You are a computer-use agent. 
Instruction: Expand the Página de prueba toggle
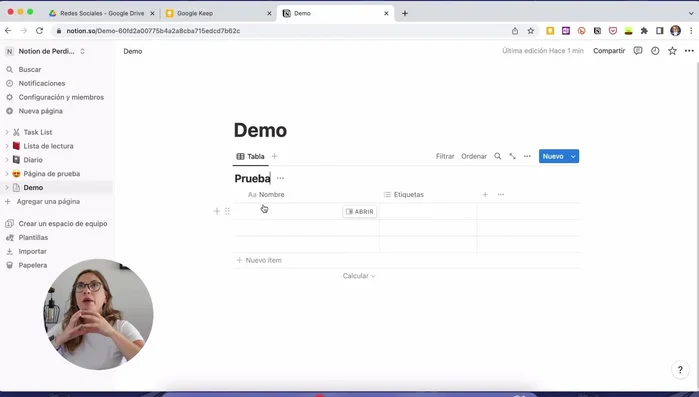click(x=7, y=174)
